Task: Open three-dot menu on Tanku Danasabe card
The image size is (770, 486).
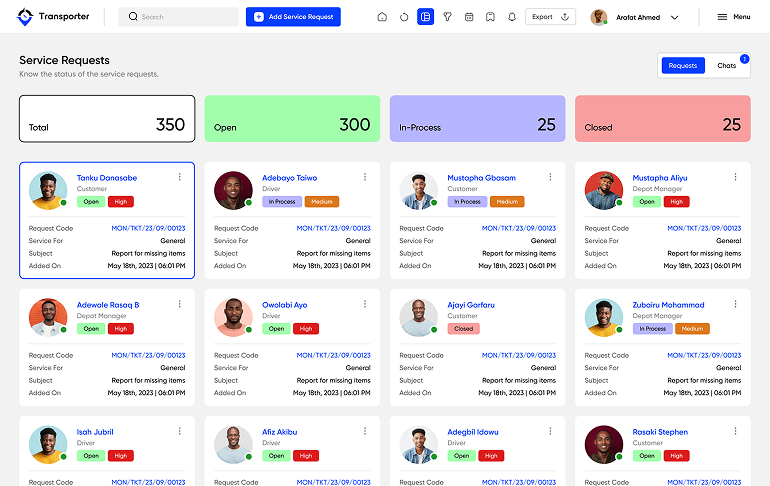Action: (180, 177)
